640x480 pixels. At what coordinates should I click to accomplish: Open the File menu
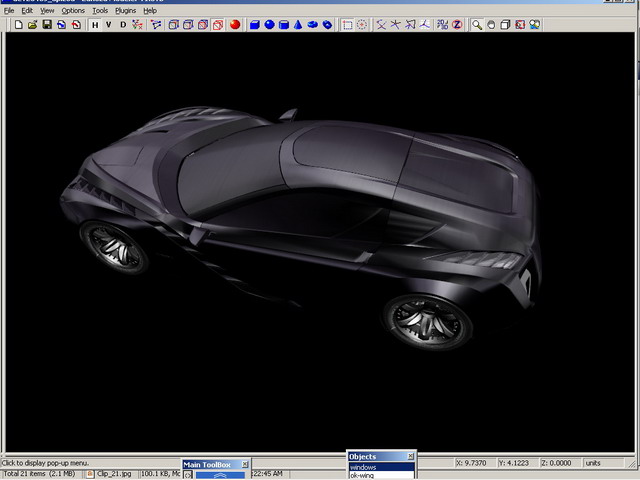[9, 10]
